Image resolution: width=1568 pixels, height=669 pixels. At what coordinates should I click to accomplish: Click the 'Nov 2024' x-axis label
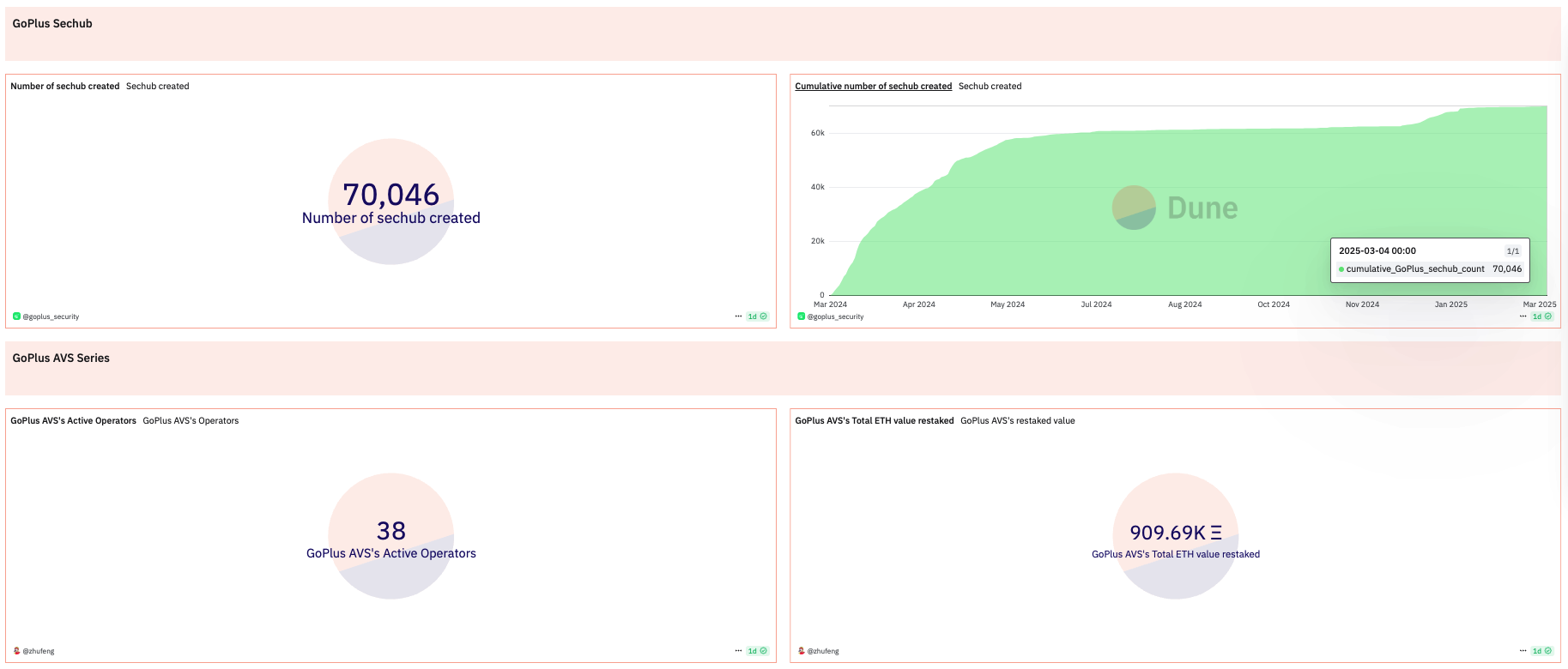(1363, 304)
